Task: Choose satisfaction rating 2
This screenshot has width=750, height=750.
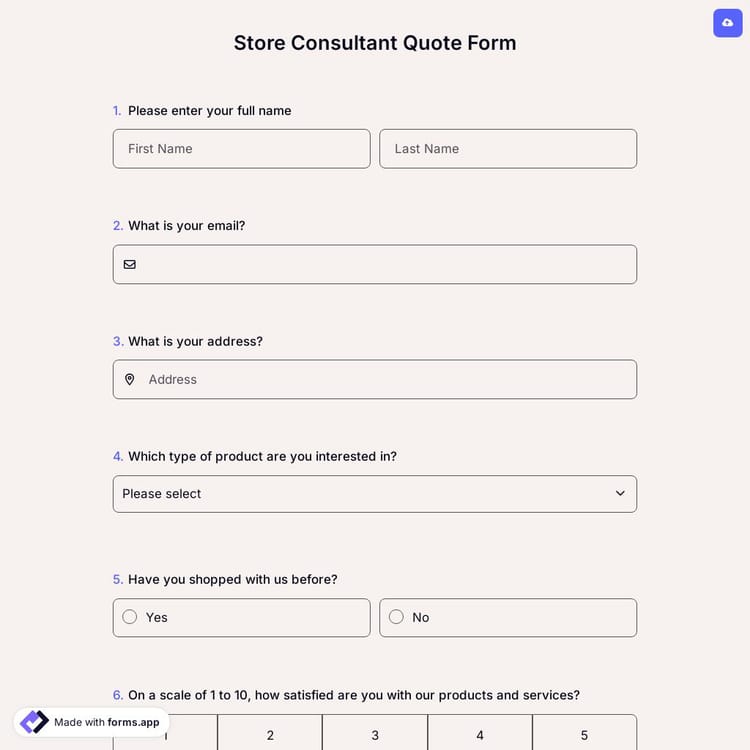Action: coord(270,735)
